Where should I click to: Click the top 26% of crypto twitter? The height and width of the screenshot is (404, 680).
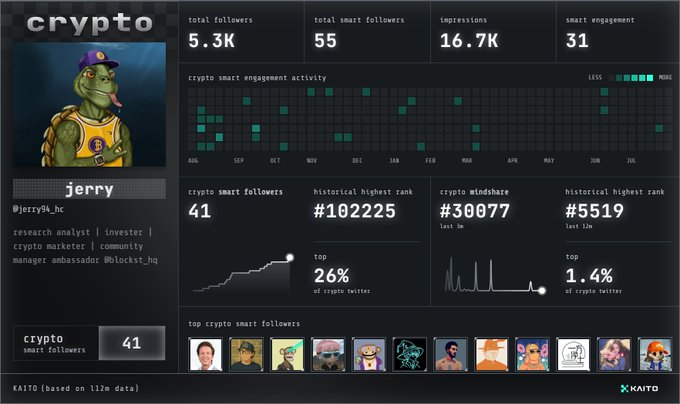[x=331, y=276]
